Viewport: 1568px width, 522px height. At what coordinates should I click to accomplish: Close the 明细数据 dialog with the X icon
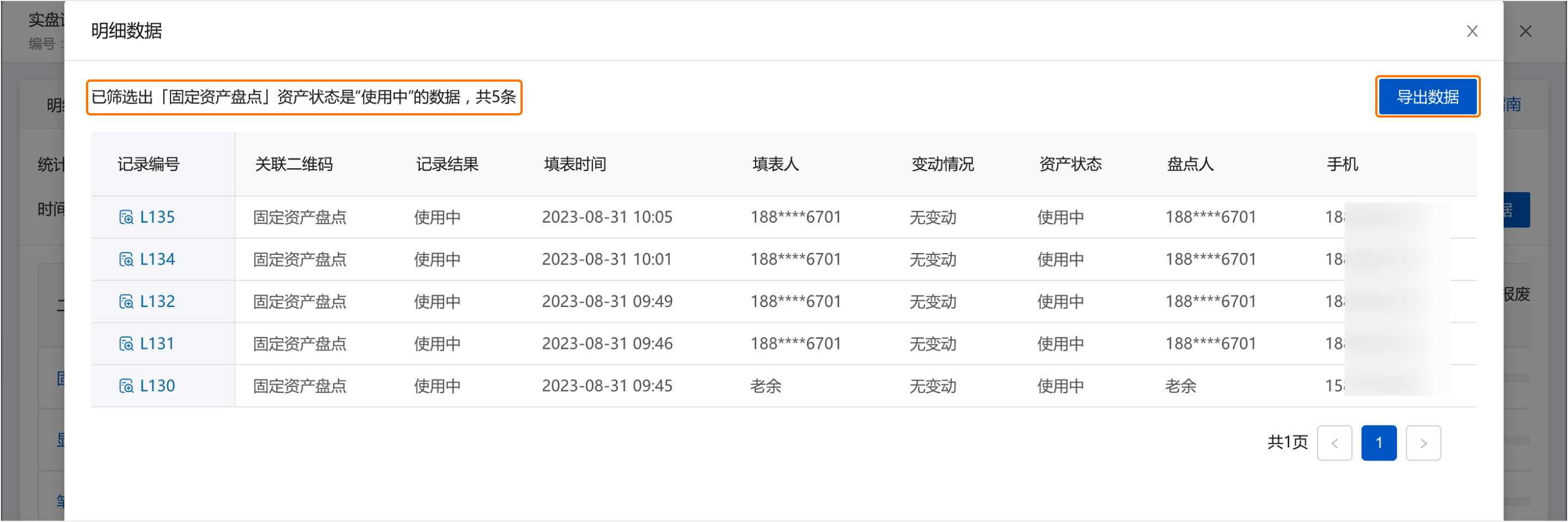coord(1472,30)
